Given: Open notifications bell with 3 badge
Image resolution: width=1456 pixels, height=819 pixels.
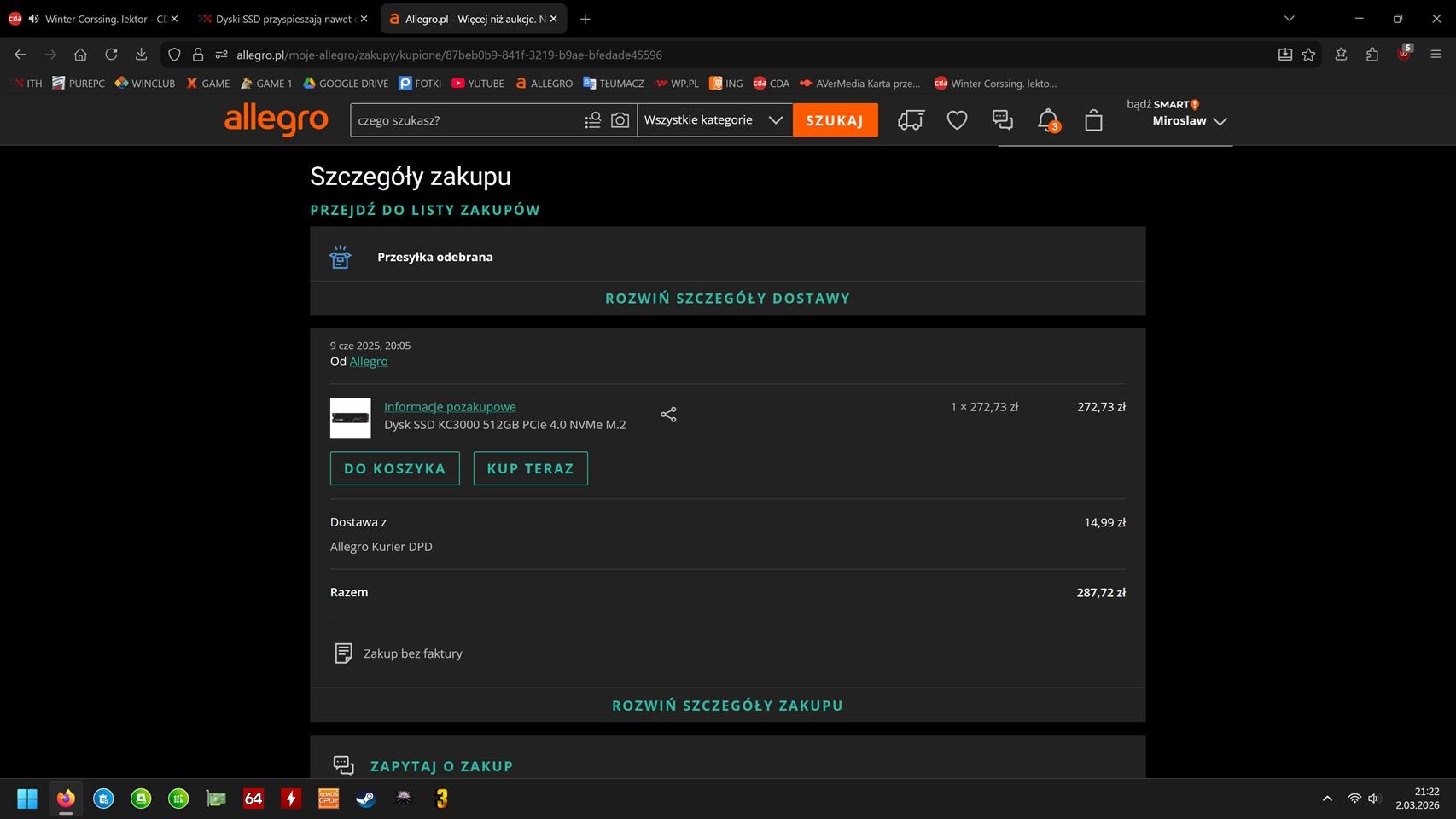Looking at the screenshot, I should coord(1048,120).
